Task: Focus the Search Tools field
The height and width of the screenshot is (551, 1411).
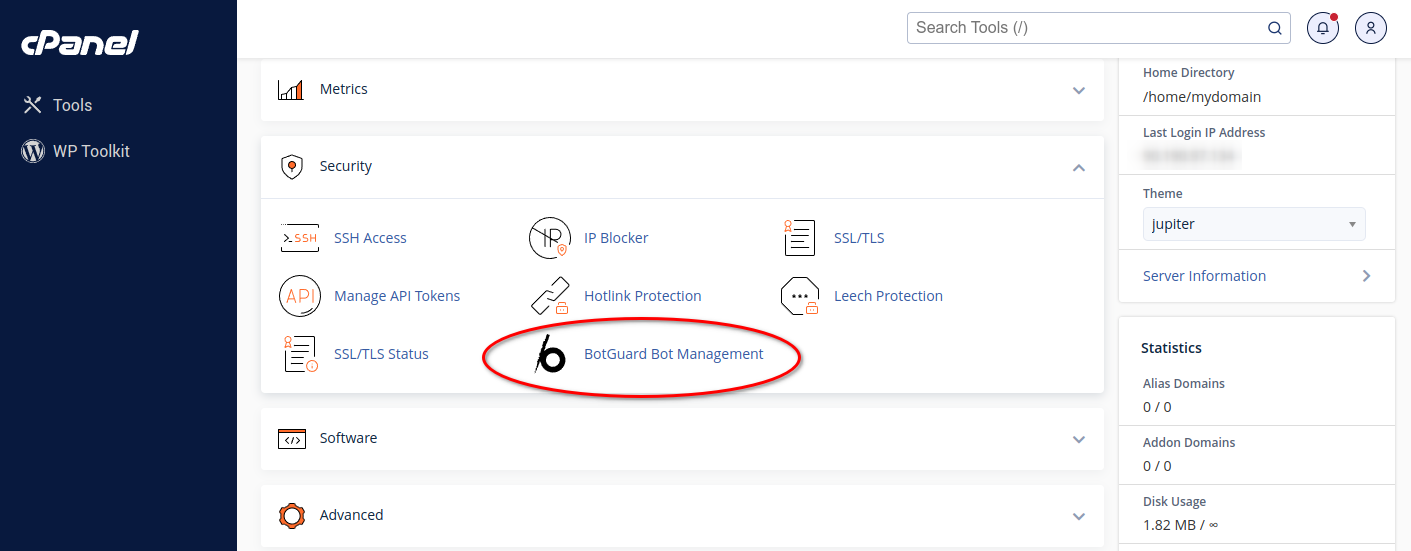Action: click(1098, 28)
